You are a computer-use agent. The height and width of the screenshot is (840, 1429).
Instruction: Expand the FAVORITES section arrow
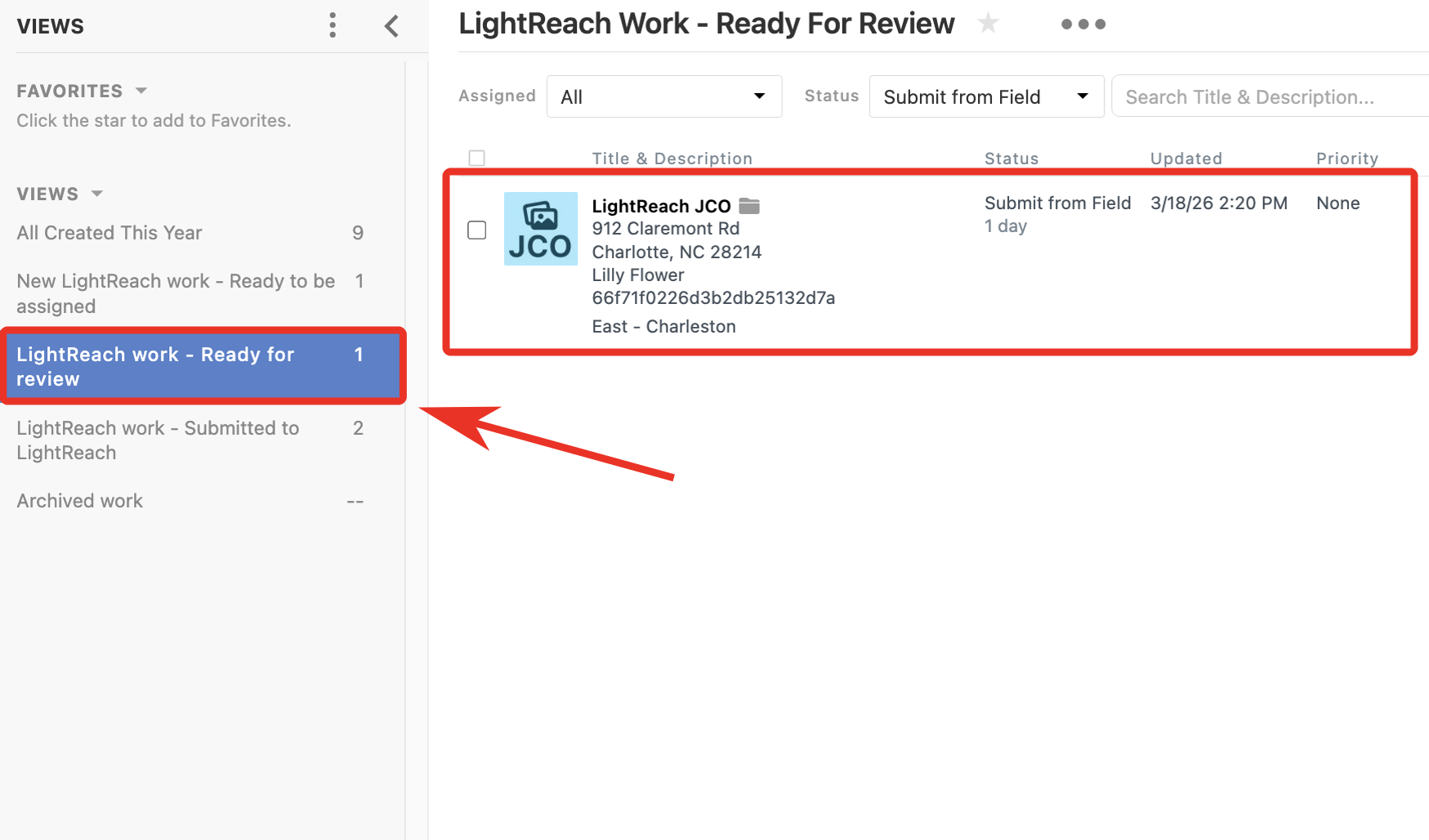[141, 91]
